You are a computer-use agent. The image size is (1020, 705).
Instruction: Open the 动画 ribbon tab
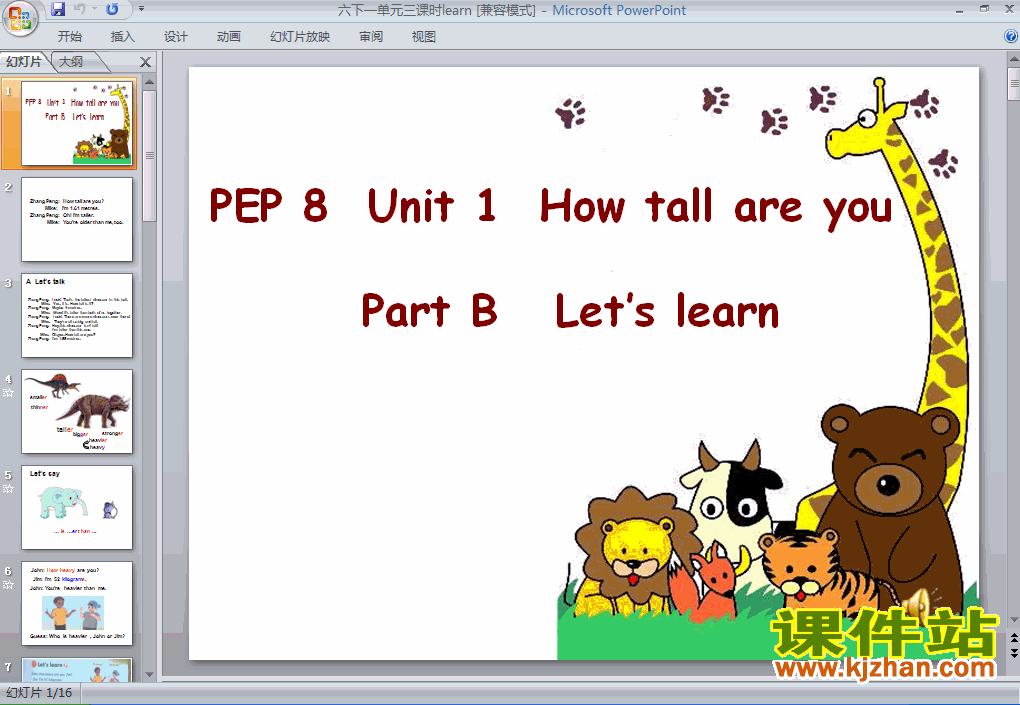click(x=229, y=36)
